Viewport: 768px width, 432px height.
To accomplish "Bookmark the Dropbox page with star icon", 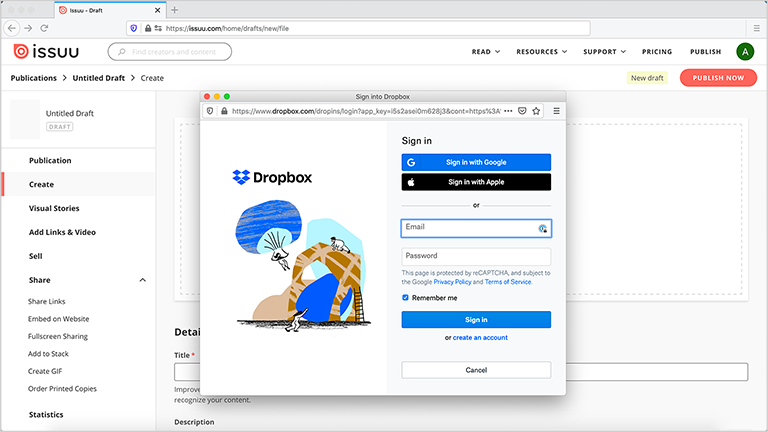I will (536, 111).
